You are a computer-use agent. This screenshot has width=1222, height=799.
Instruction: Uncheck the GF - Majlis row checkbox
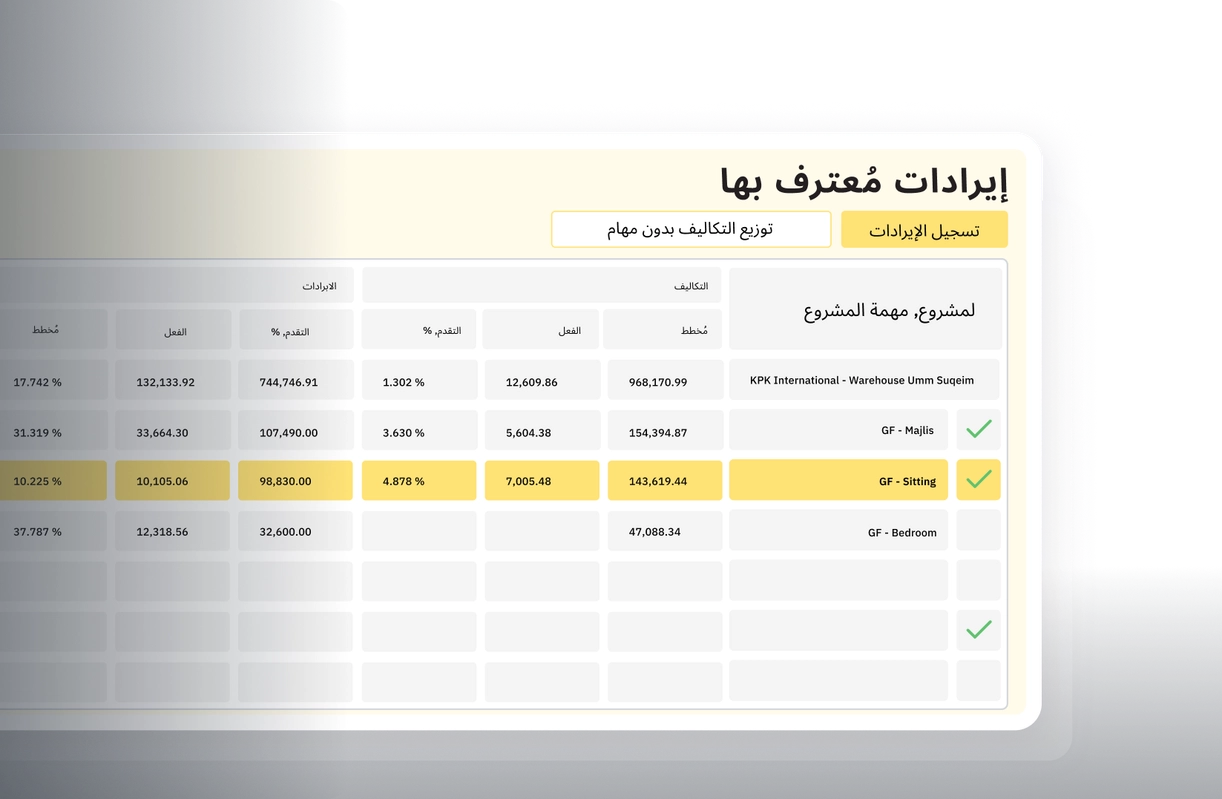979,430
